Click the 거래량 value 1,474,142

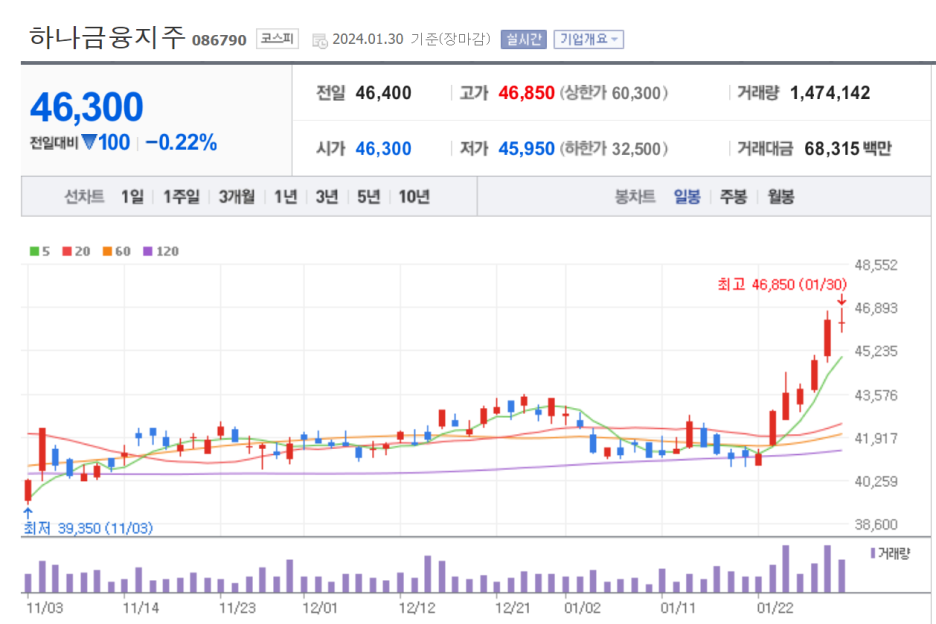[830, 93]
